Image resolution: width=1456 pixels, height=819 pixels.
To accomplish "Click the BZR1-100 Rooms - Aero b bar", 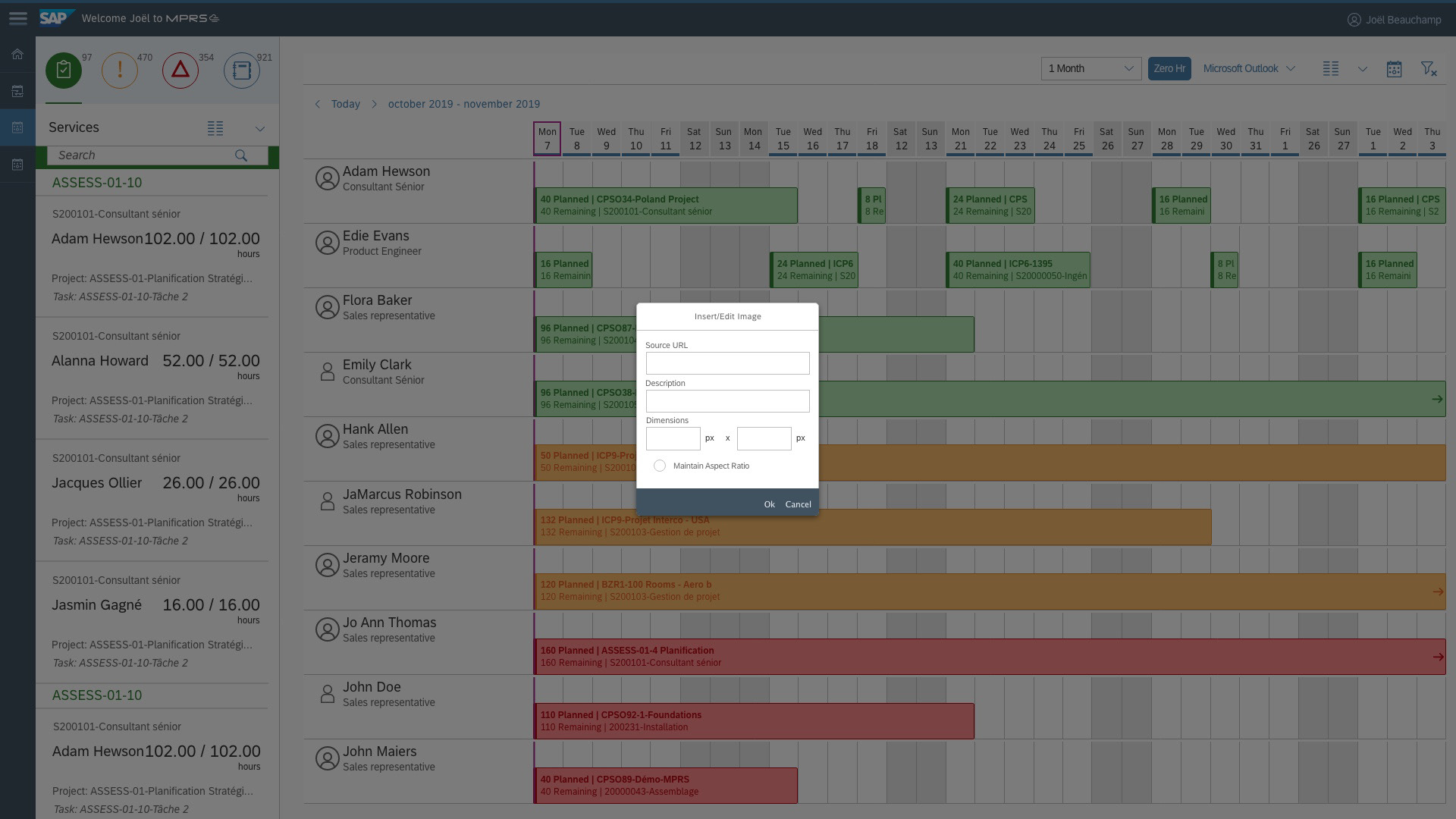I will pos(990,591).
